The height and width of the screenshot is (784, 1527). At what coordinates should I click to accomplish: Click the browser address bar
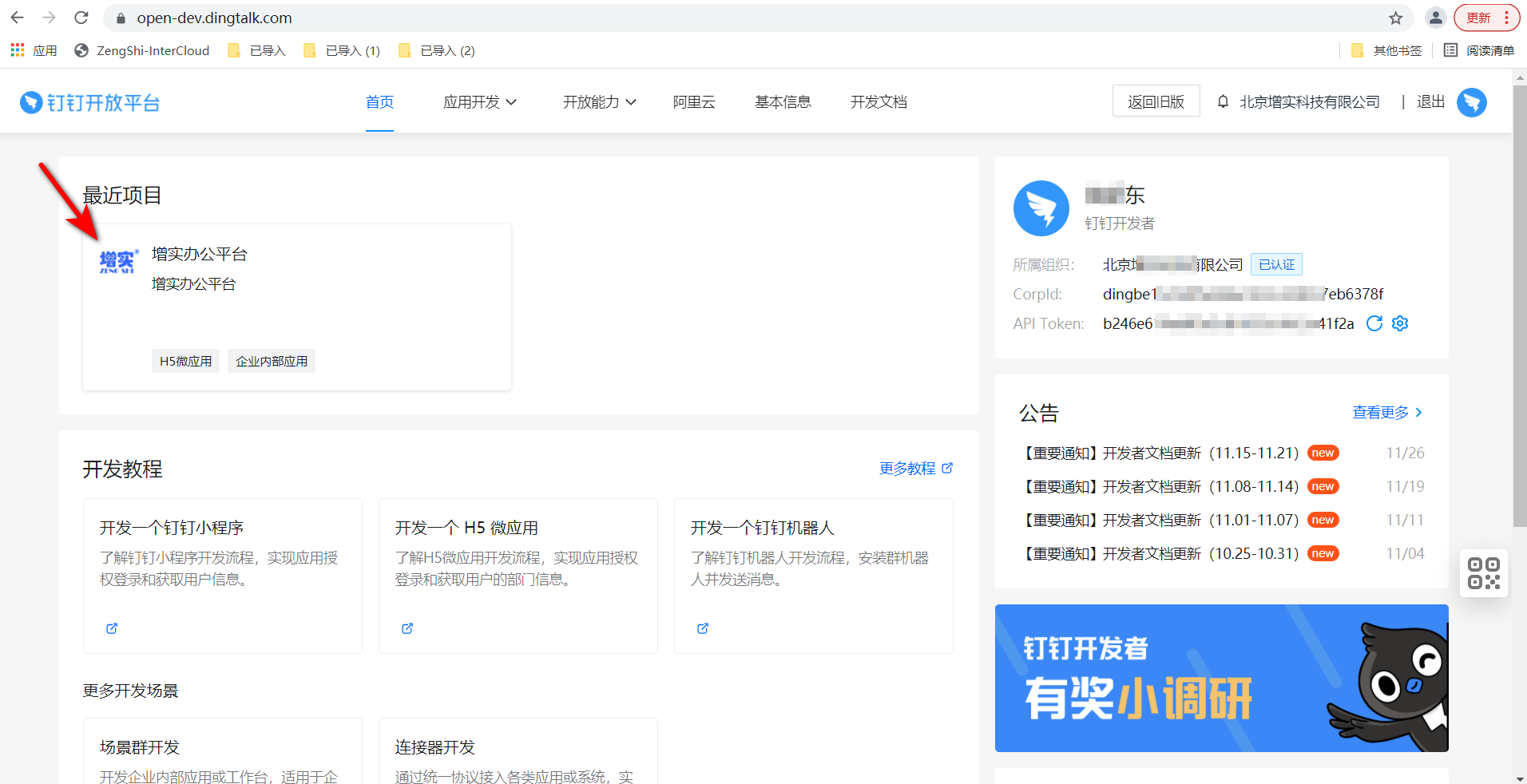tap(719, 18)
